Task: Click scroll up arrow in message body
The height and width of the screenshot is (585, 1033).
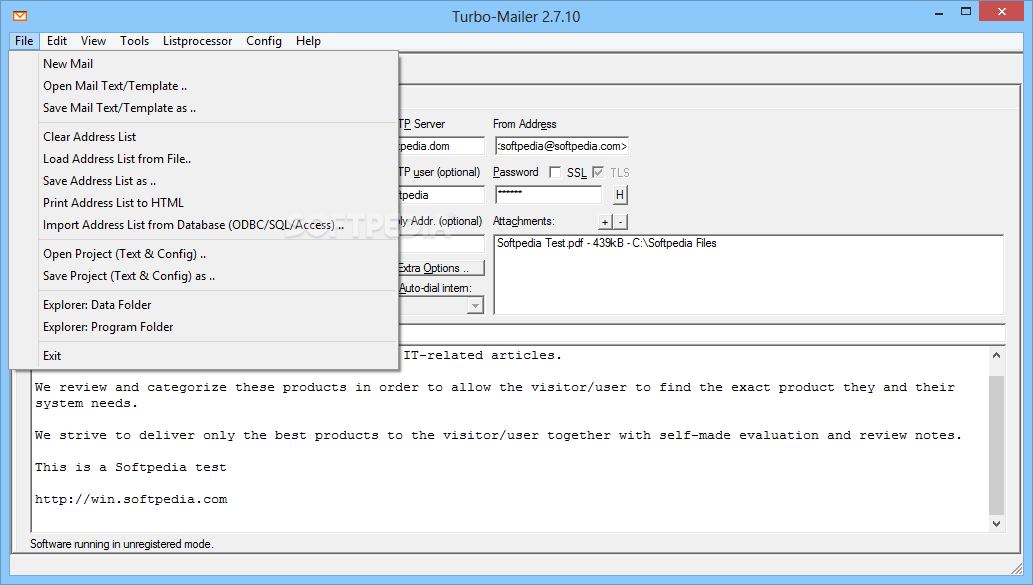Action: click(996, 356)
